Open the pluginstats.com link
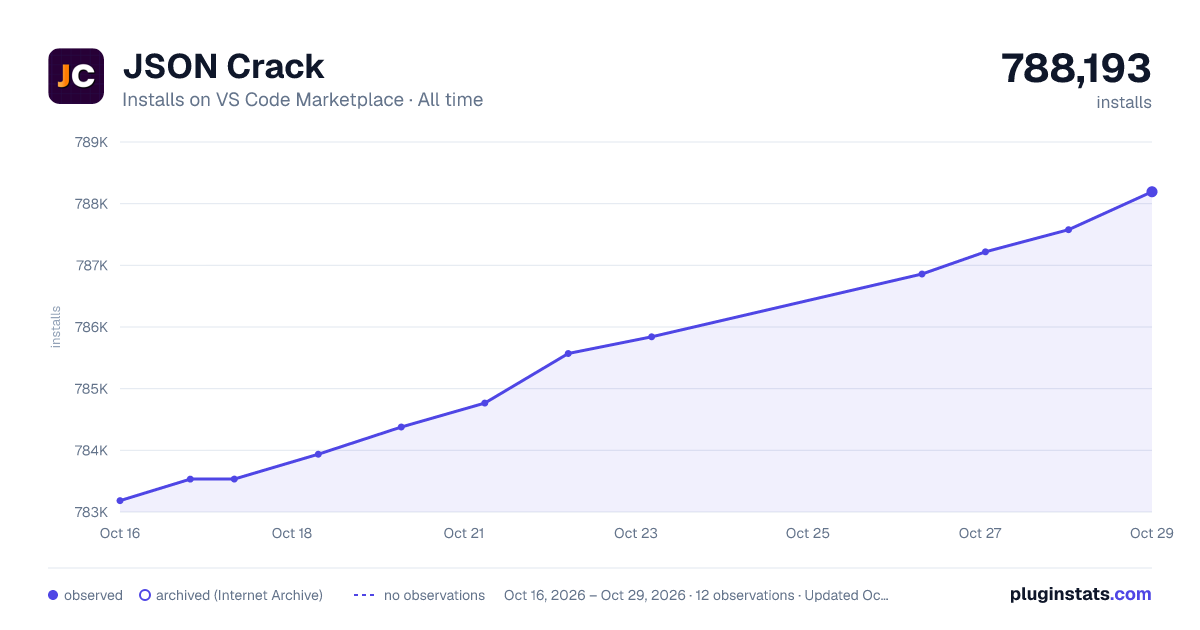The image size is (1200, 630). pyautogui.click(x=1081, y=594)
